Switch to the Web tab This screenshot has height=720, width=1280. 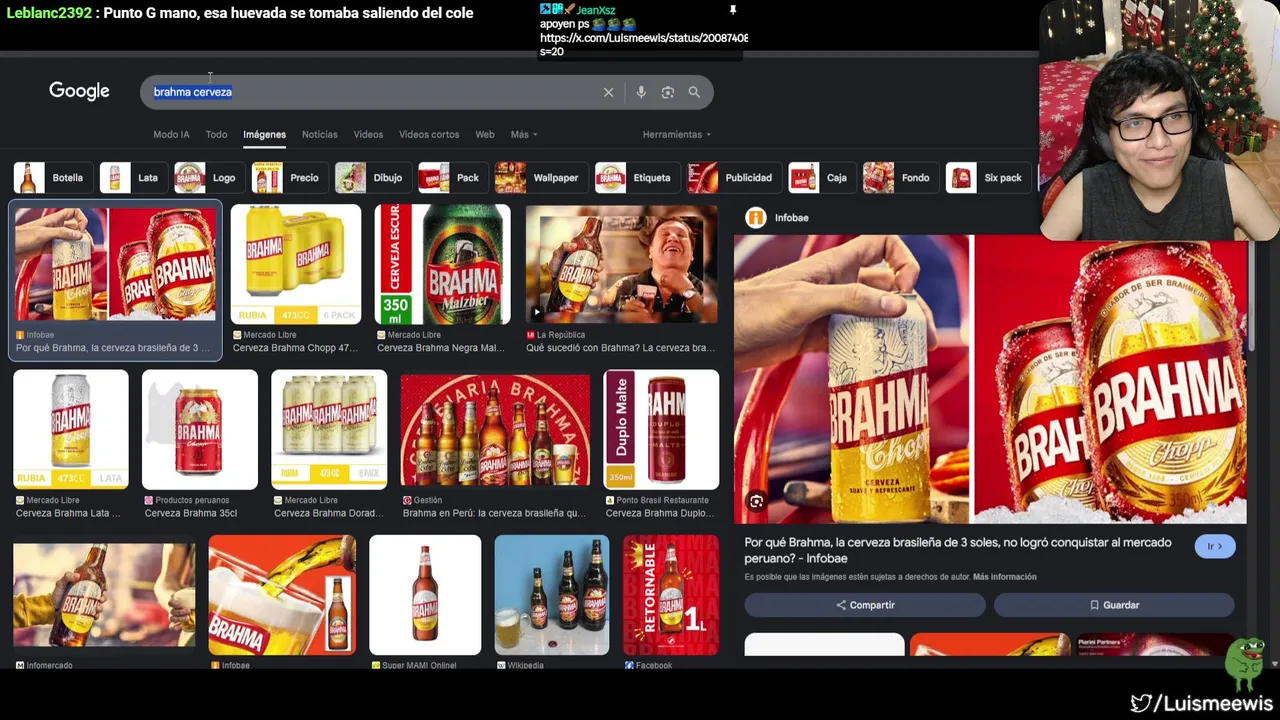point(485,135)
